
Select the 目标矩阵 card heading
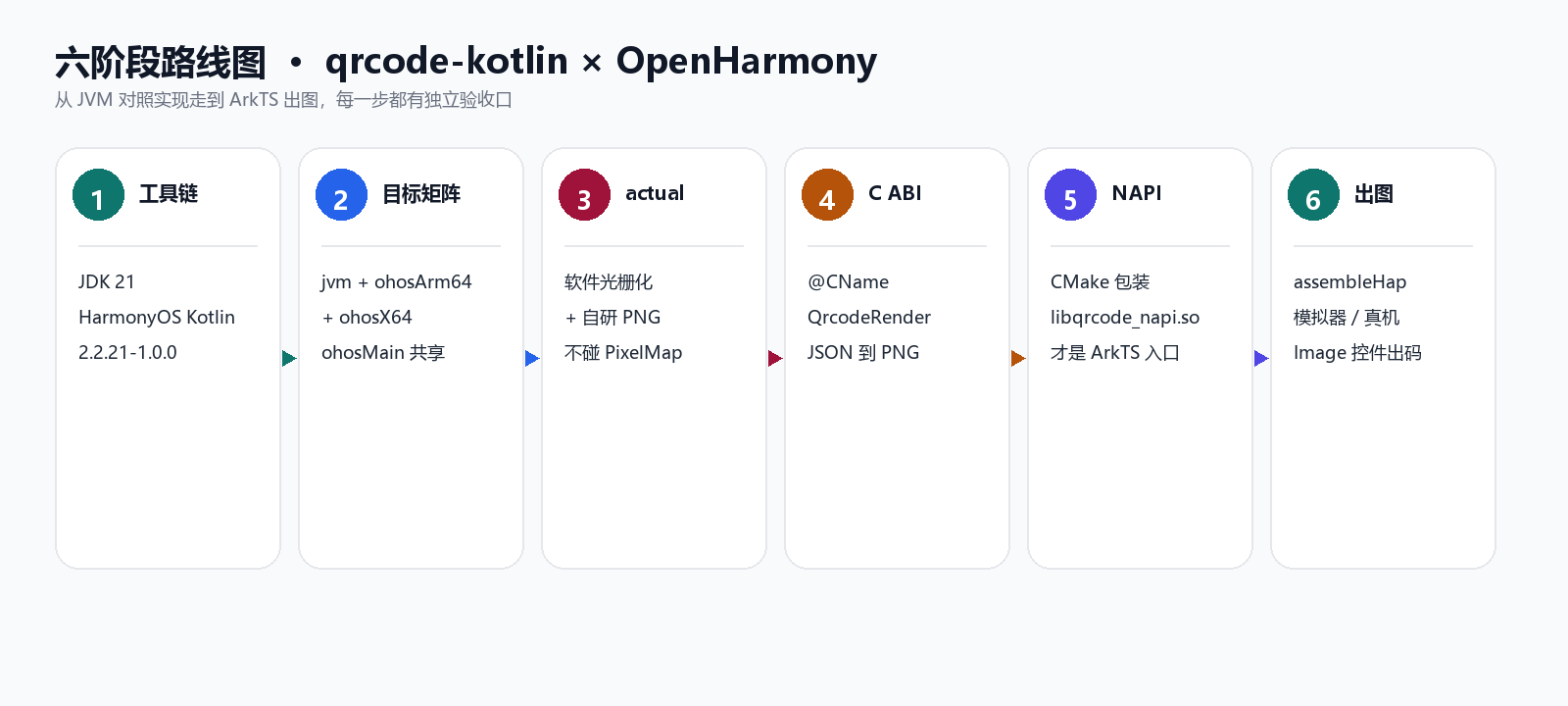(421, 194)
